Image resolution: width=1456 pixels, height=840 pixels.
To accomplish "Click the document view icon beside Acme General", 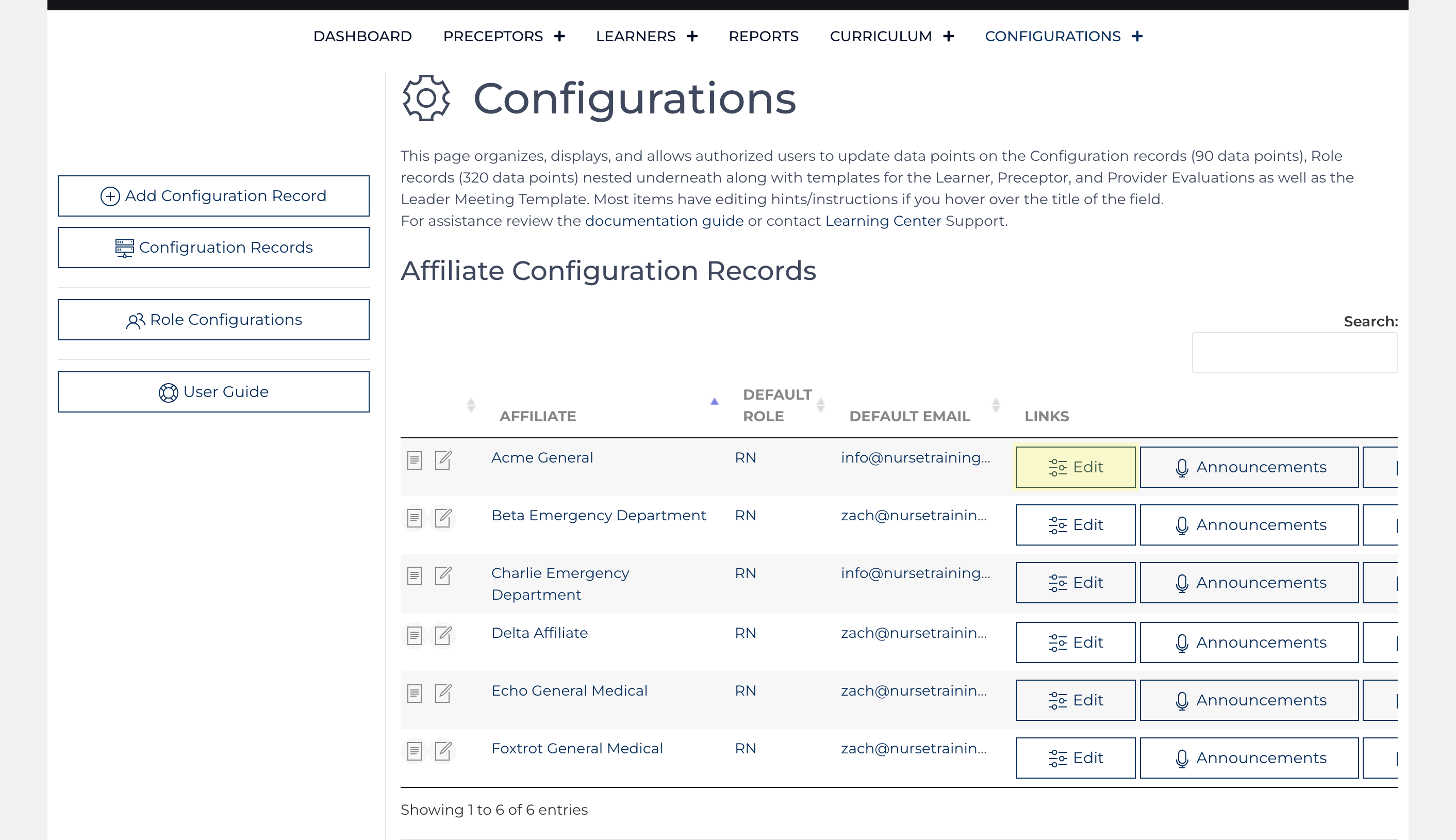I will pos(415,461).
